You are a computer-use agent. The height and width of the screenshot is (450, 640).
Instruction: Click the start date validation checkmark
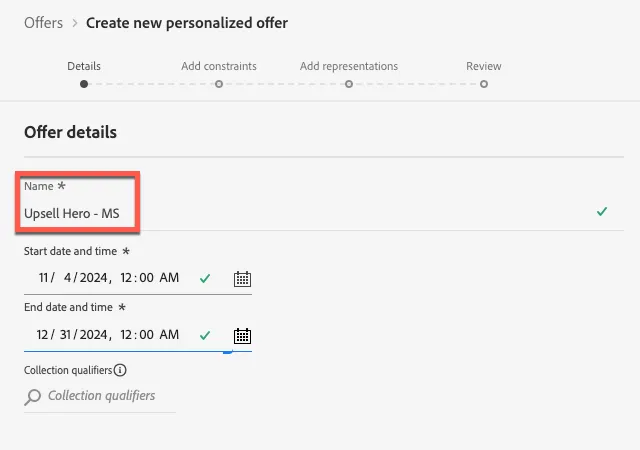tap(205, 278)
